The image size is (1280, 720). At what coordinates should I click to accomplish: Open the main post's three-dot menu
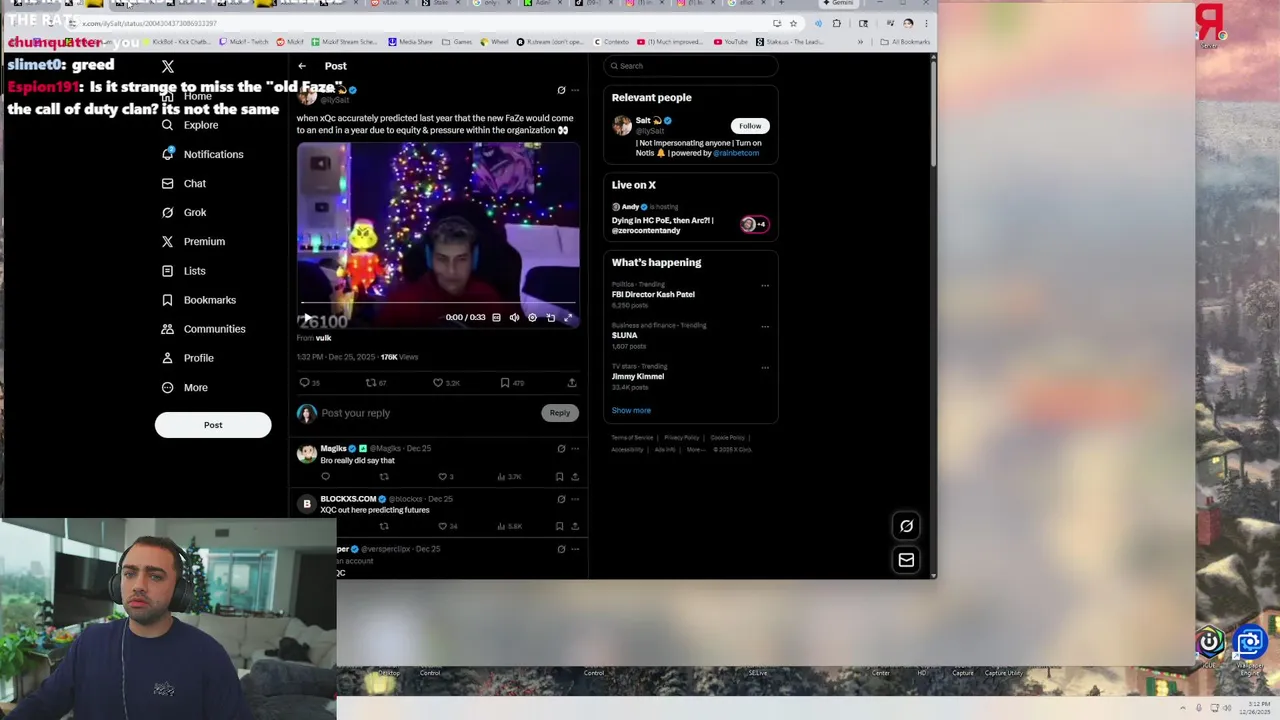coord(575,90)
